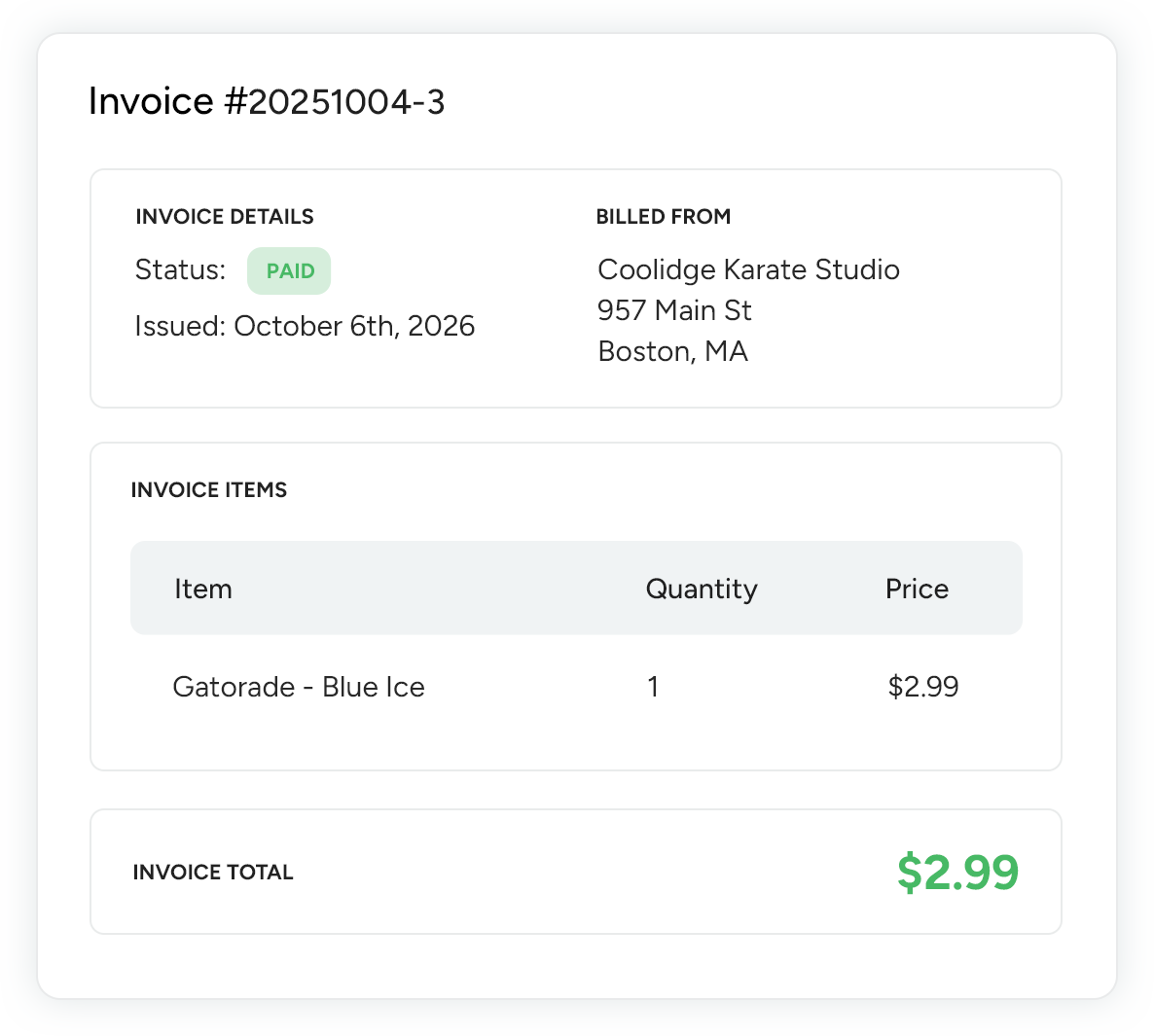Select the Gatorade - Blue Ice line item
The width and height of the screenshot is (1154, 1036).
pyautogui.click(x=299, y=688)
